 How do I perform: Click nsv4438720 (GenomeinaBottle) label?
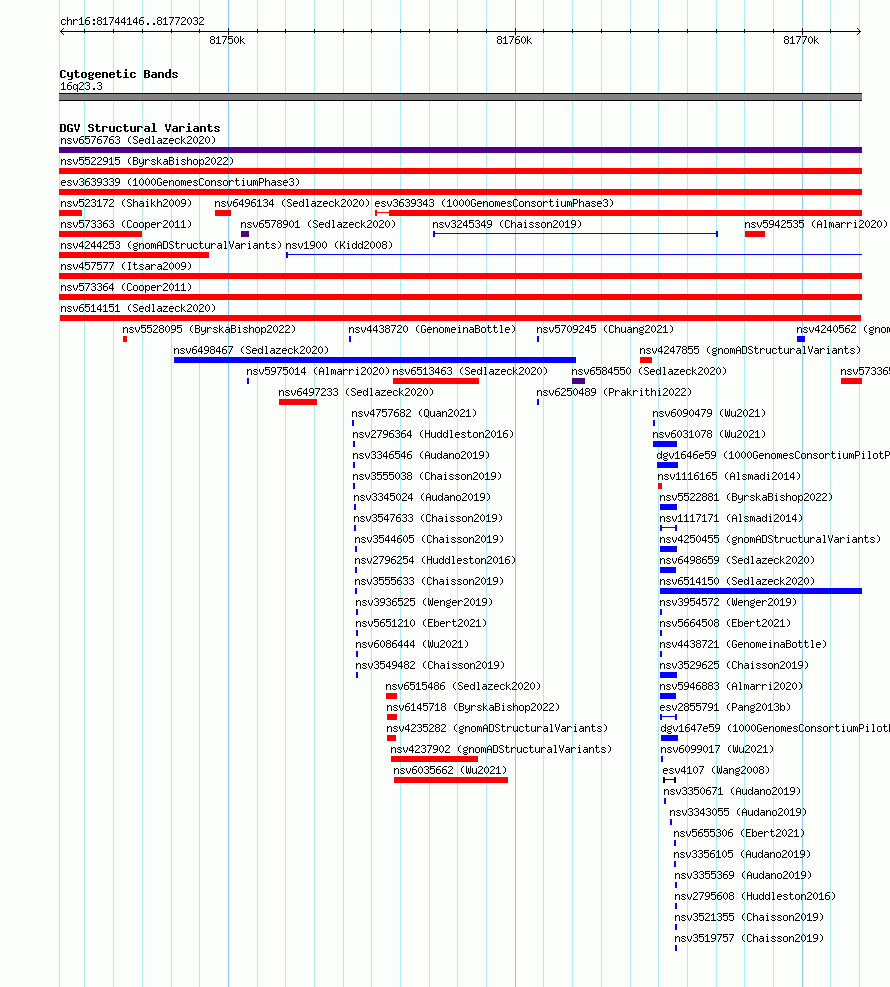click(x=432, y=329)
